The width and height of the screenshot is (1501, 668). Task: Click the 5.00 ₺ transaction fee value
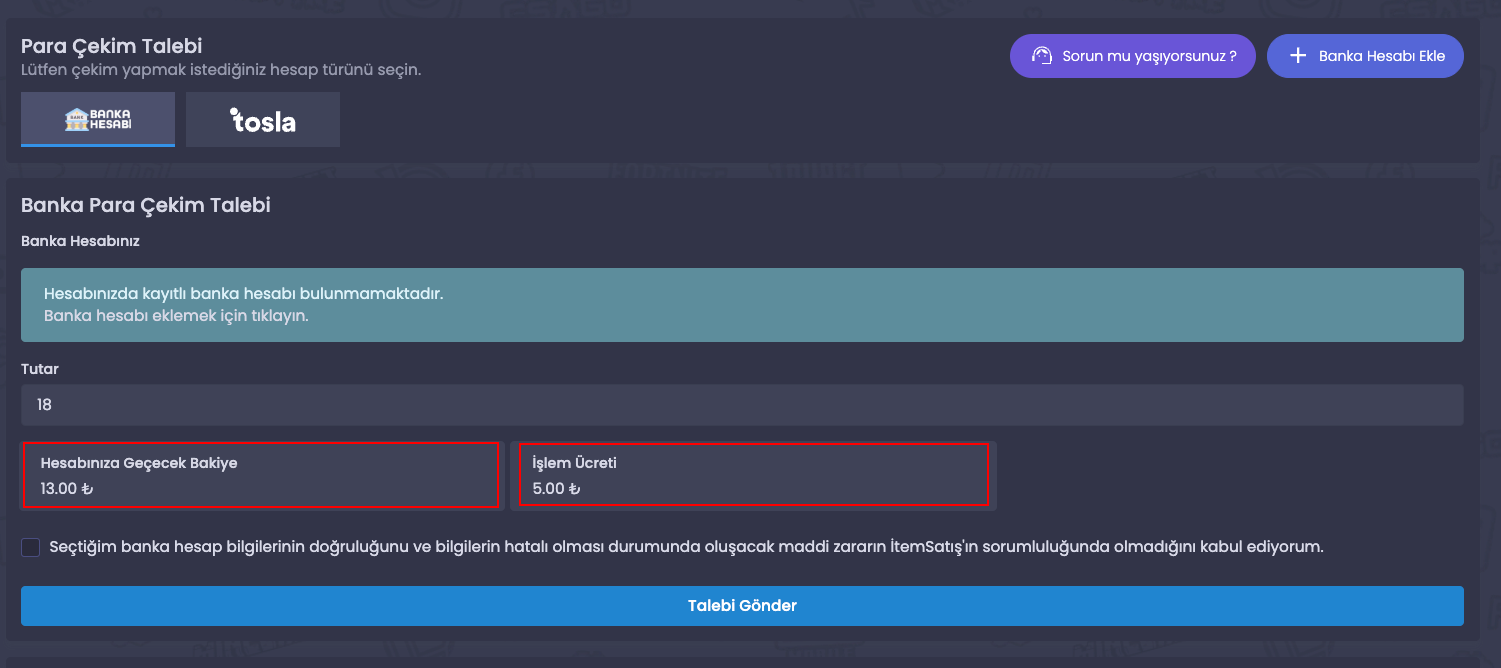(556, 489)
